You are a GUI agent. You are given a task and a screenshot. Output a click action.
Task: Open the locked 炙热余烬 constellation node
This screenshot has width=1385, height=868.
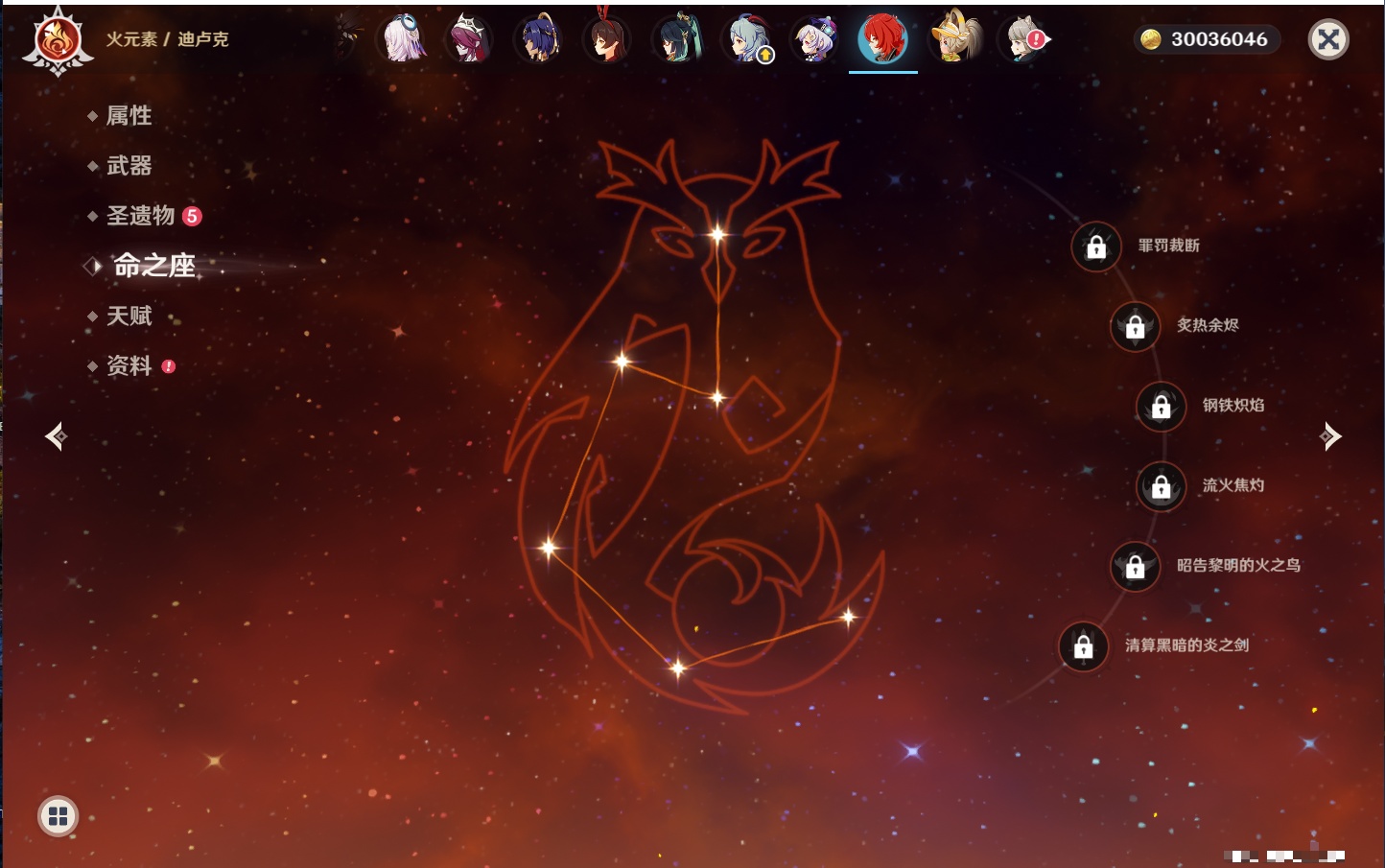tap(1136, 327)
